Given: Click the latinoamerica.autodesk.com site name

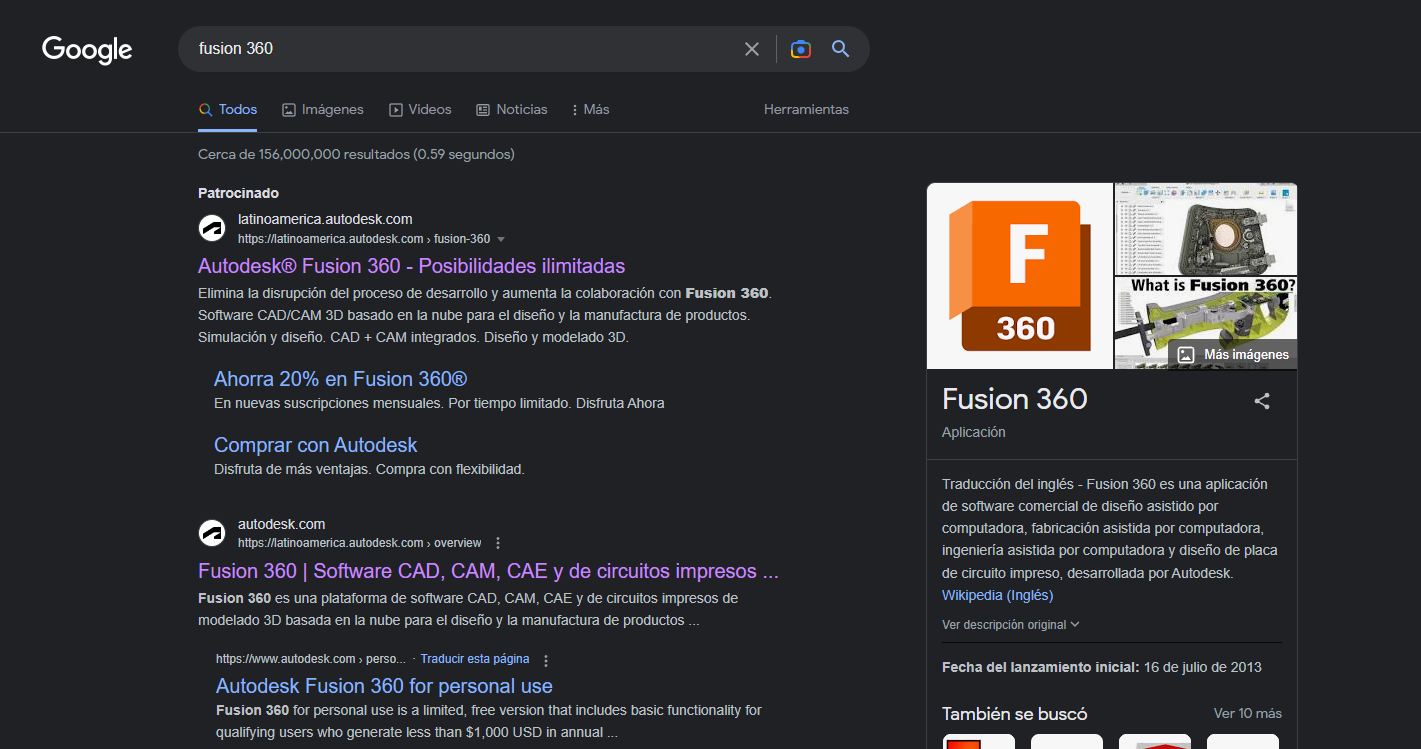Looking at the screenshot, I should pos(325,219).
